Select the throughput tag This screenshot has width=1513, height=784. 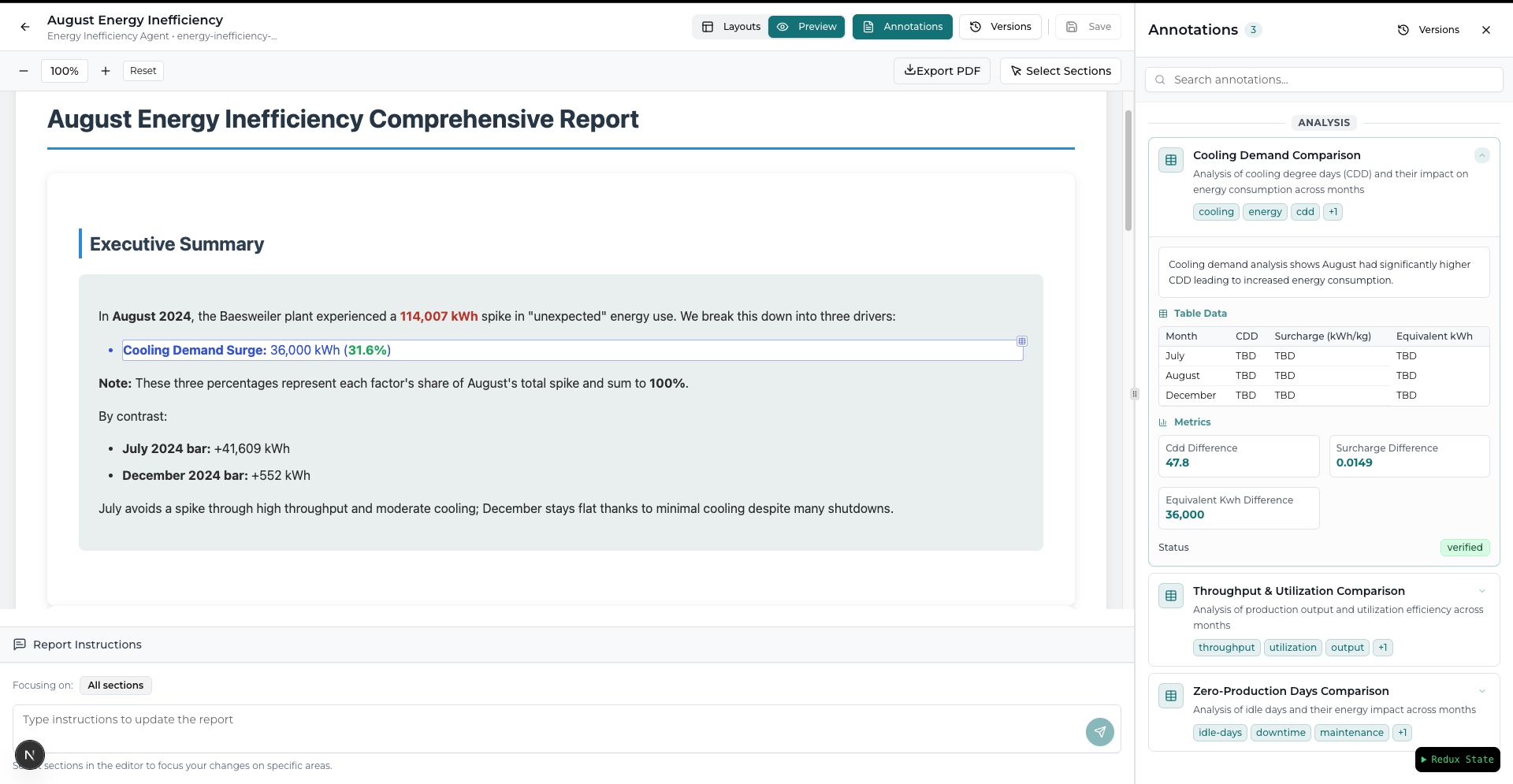tap(1226, 648)
